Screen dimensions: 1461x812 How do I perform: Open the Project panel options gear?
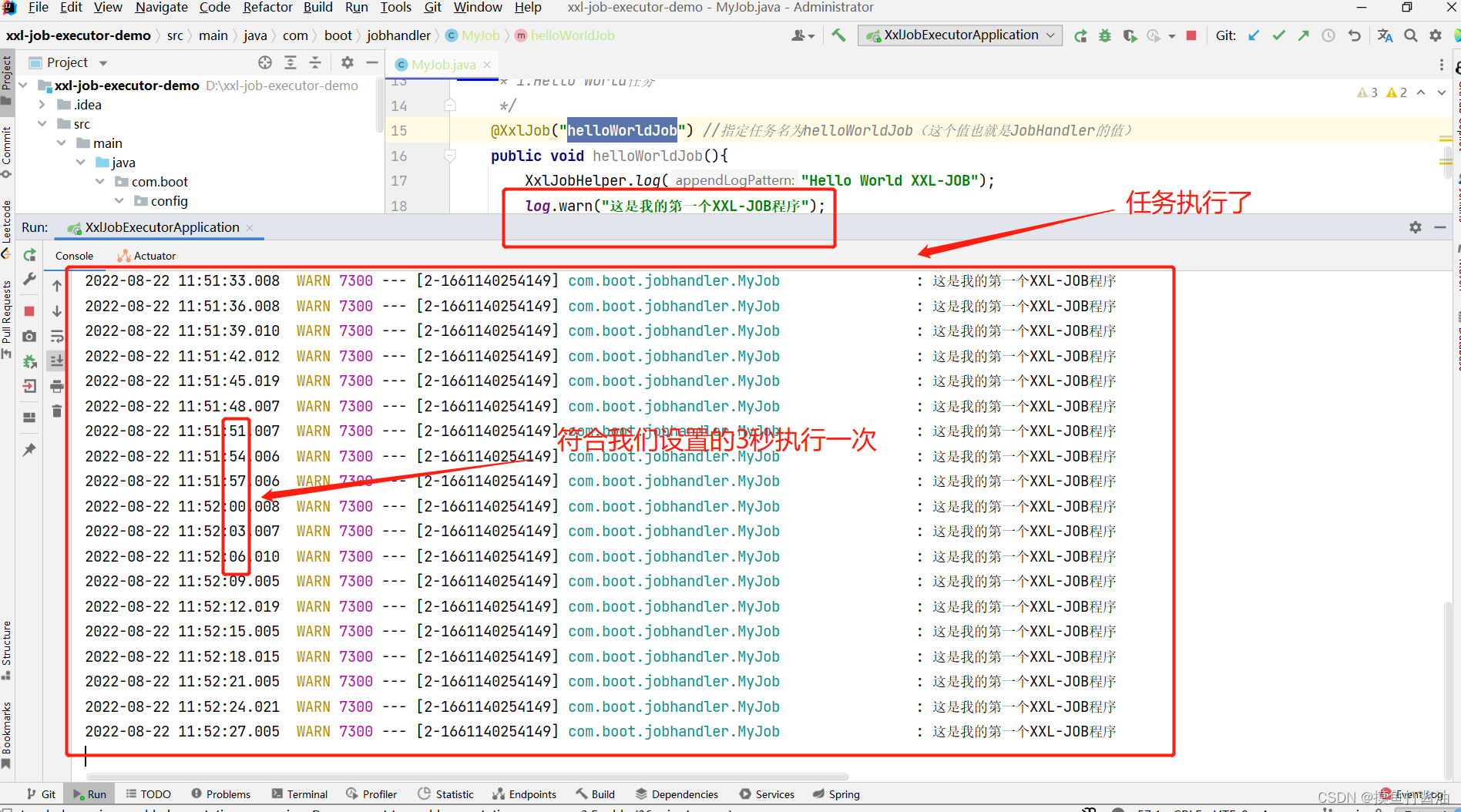point(348,62)
